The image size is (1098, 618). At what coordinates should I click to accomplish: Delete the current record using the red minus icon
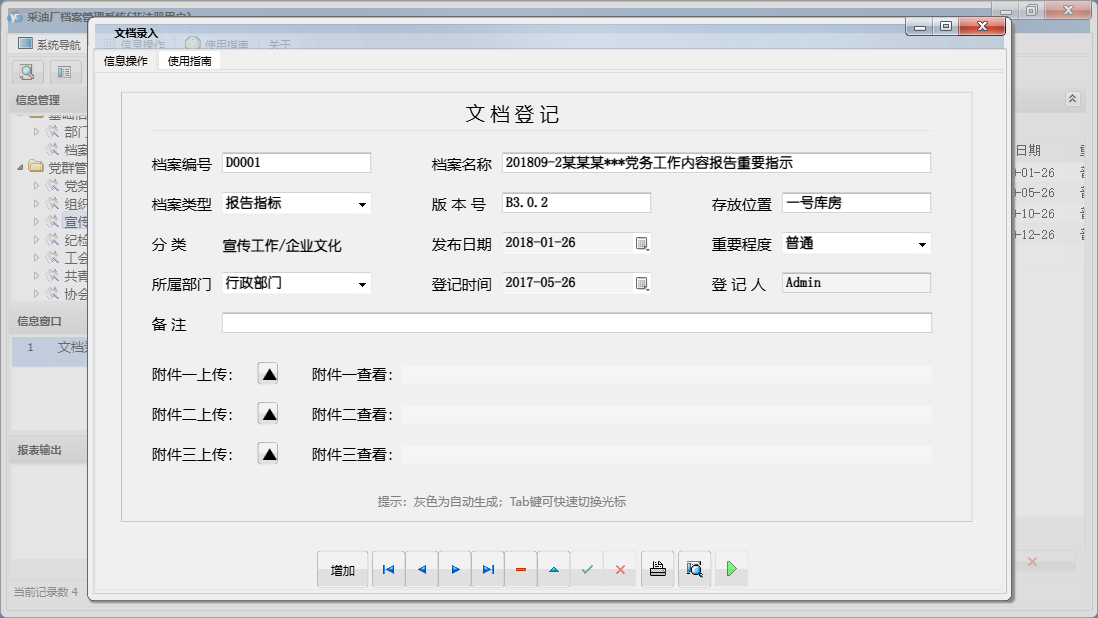[x=521, y=569]
